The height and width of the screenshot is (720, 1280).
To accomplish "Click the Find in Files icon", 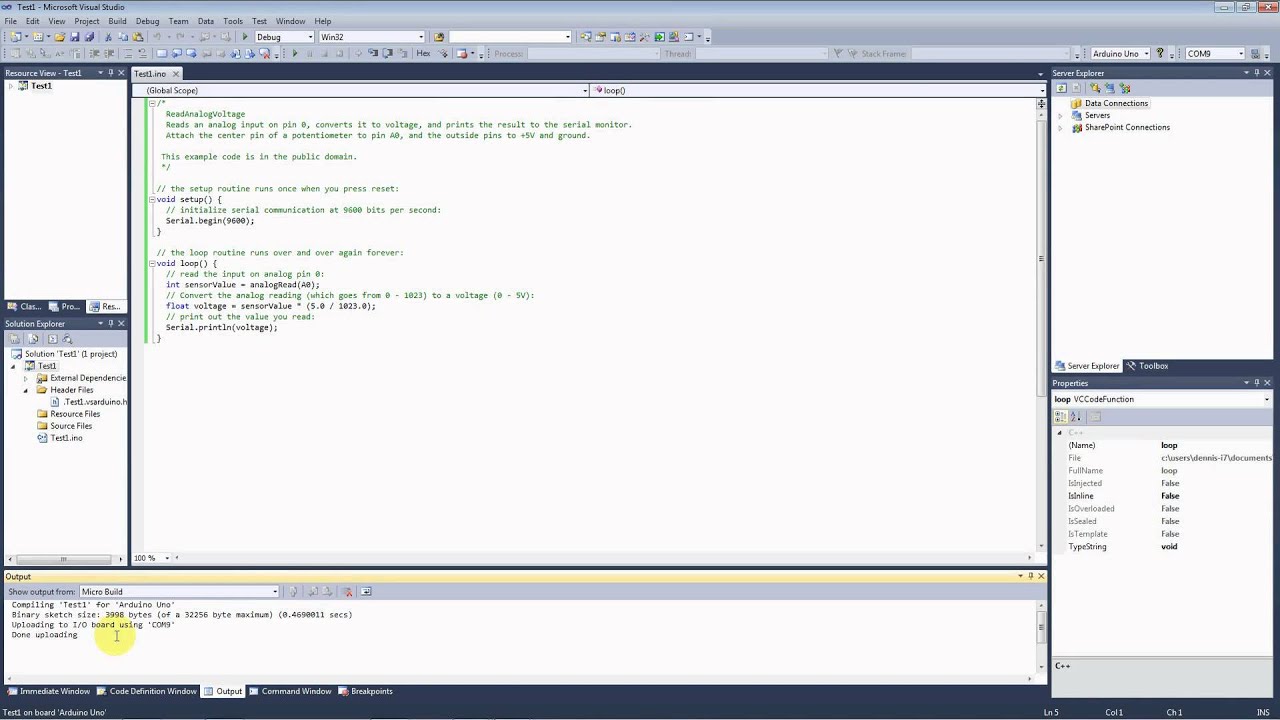I will tap(438, 37).
